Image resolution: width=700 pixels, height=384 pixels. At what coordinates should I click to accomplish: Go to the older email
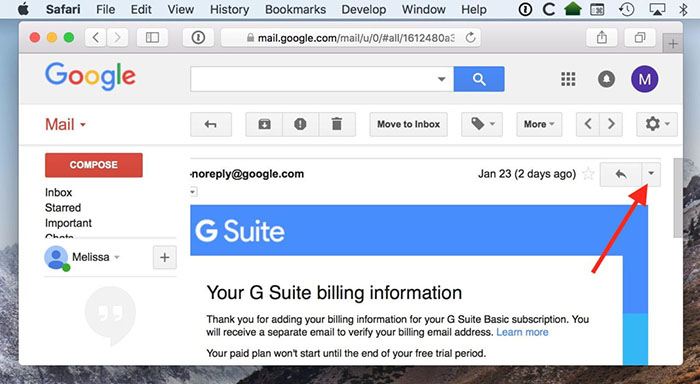pos(612,124)
